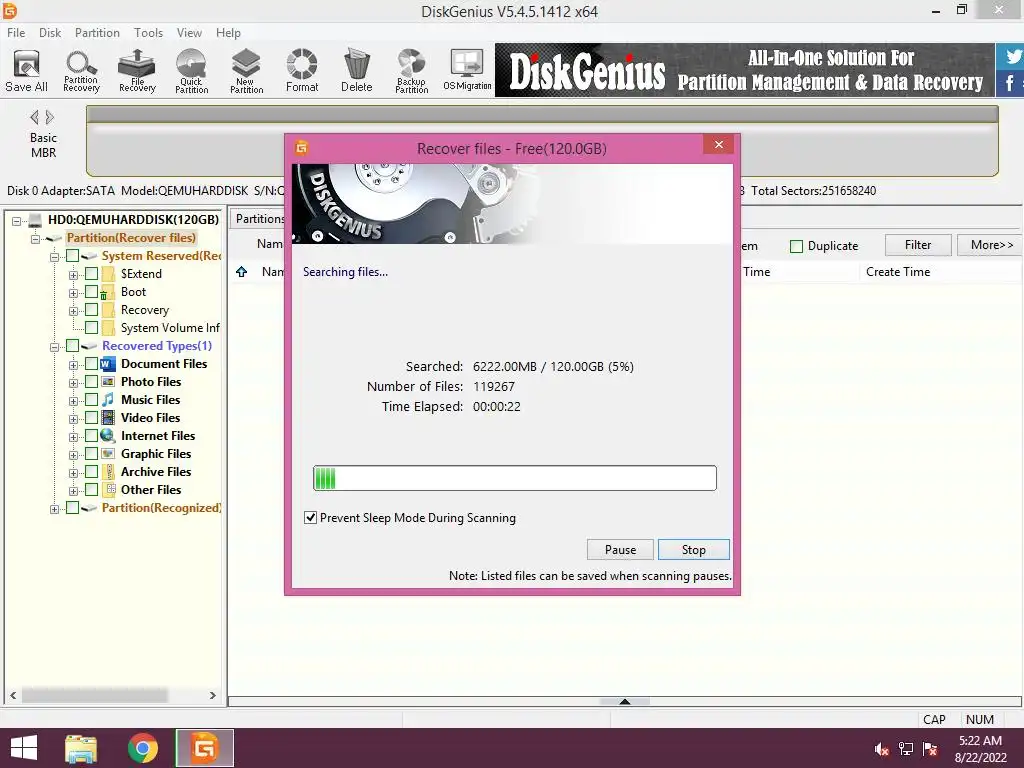Viewport: 1024px width, 768px height.
Task: Open Backup Partition tool
Action: click(411, 71)
